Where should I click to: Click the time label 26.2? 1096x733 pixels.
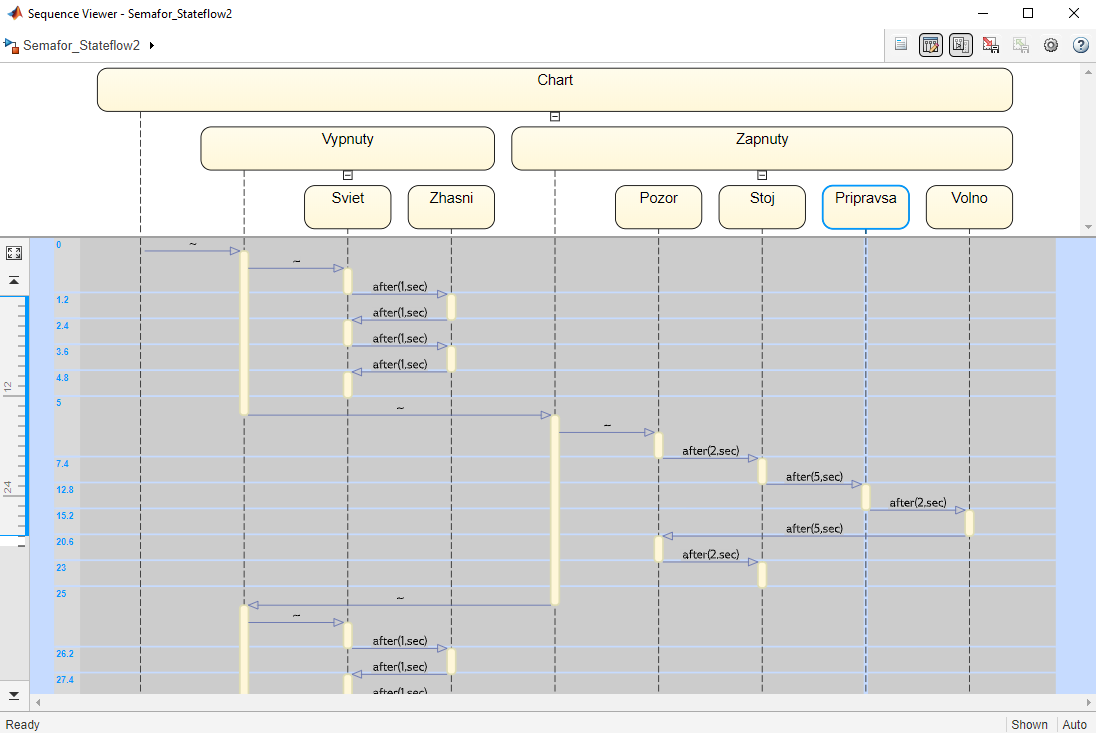tap(65, 653)
